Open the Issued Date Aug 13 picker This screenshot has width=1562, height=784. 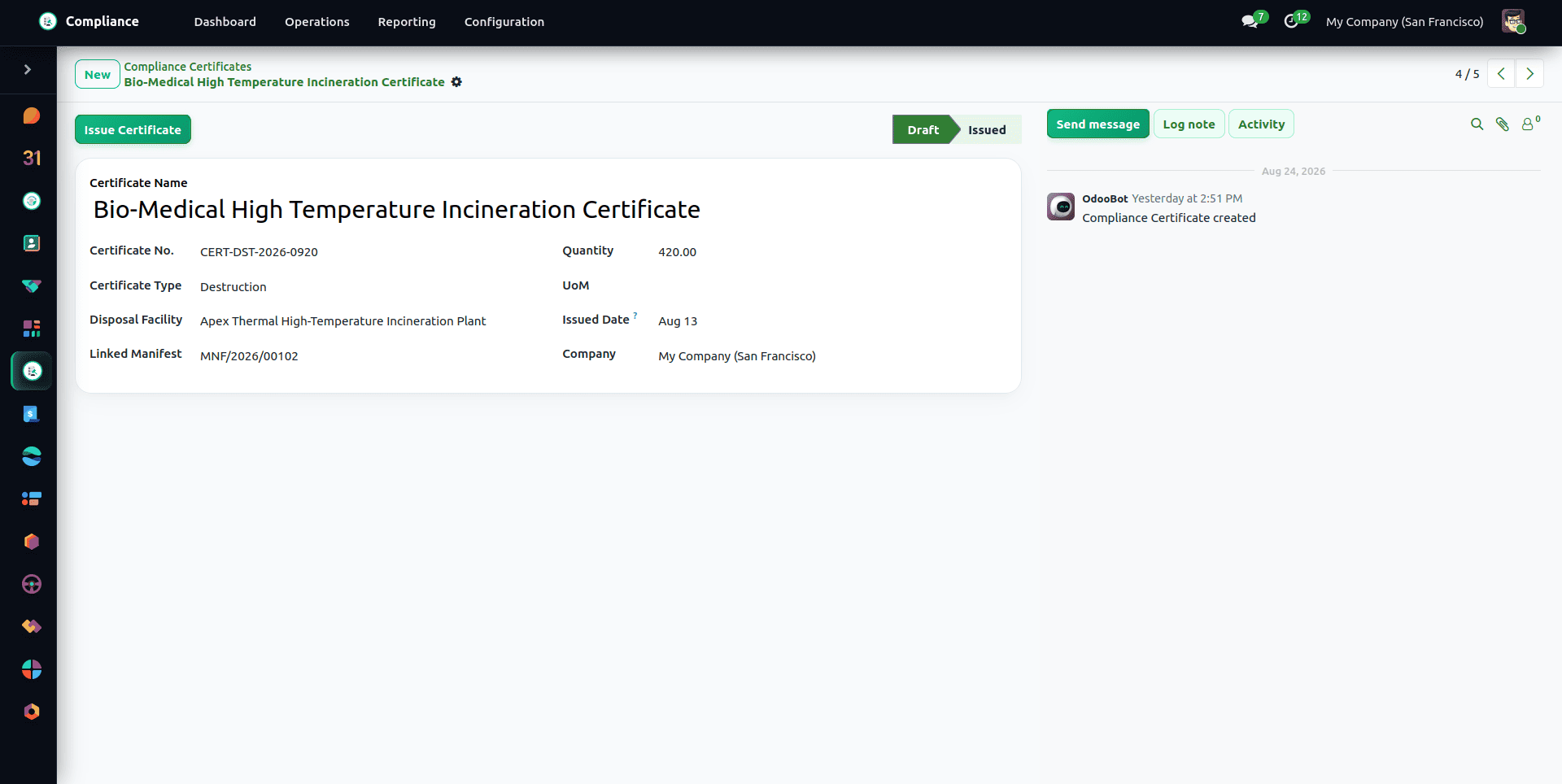click(831, 321)
